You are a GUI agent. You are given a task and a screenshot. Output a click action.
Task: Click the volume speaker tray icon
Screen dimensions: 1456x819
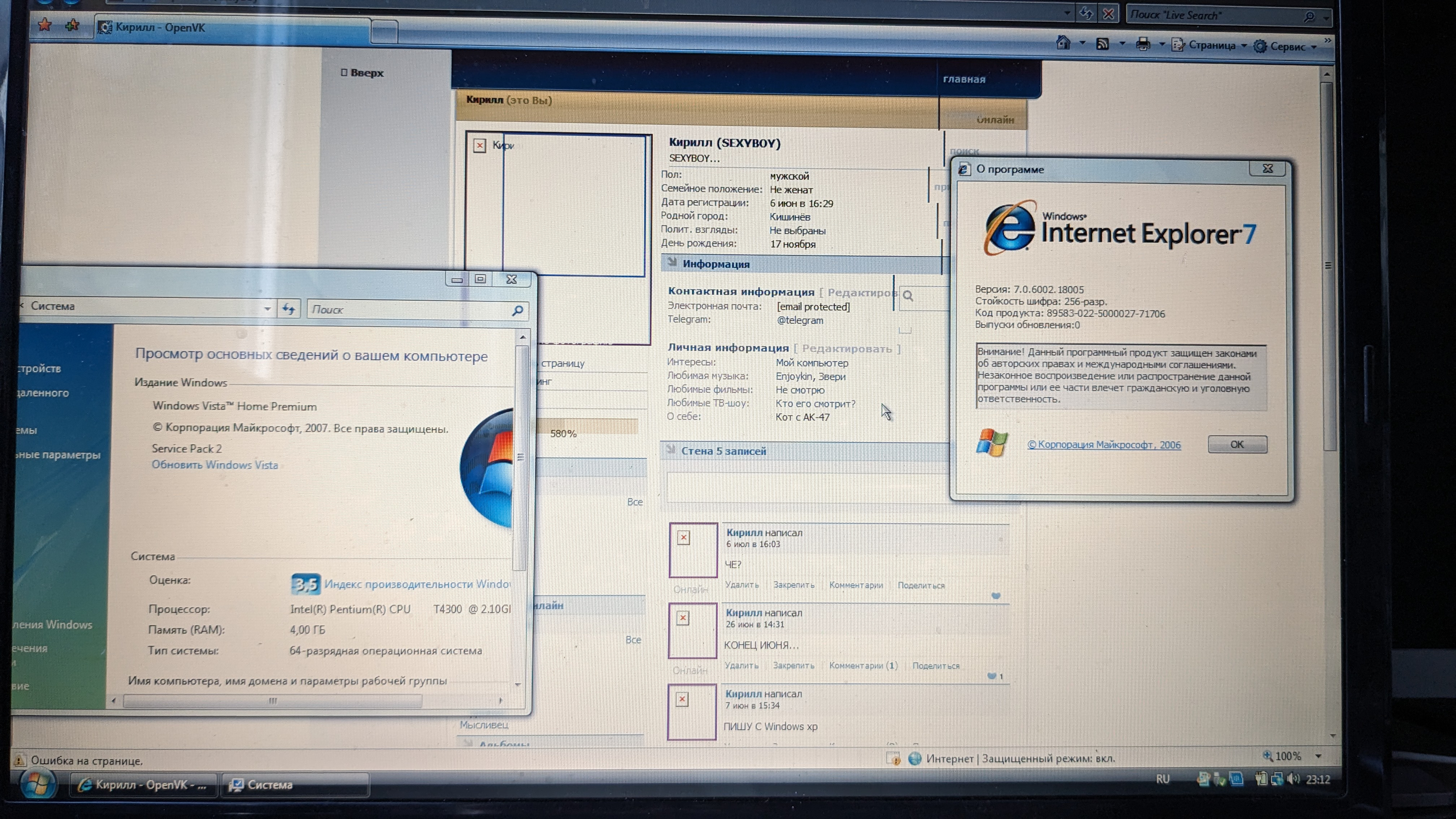click(x=1293, y=779)
